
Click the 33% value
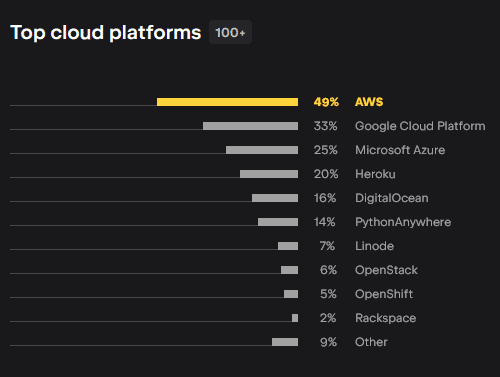click(x=325, y=126)
